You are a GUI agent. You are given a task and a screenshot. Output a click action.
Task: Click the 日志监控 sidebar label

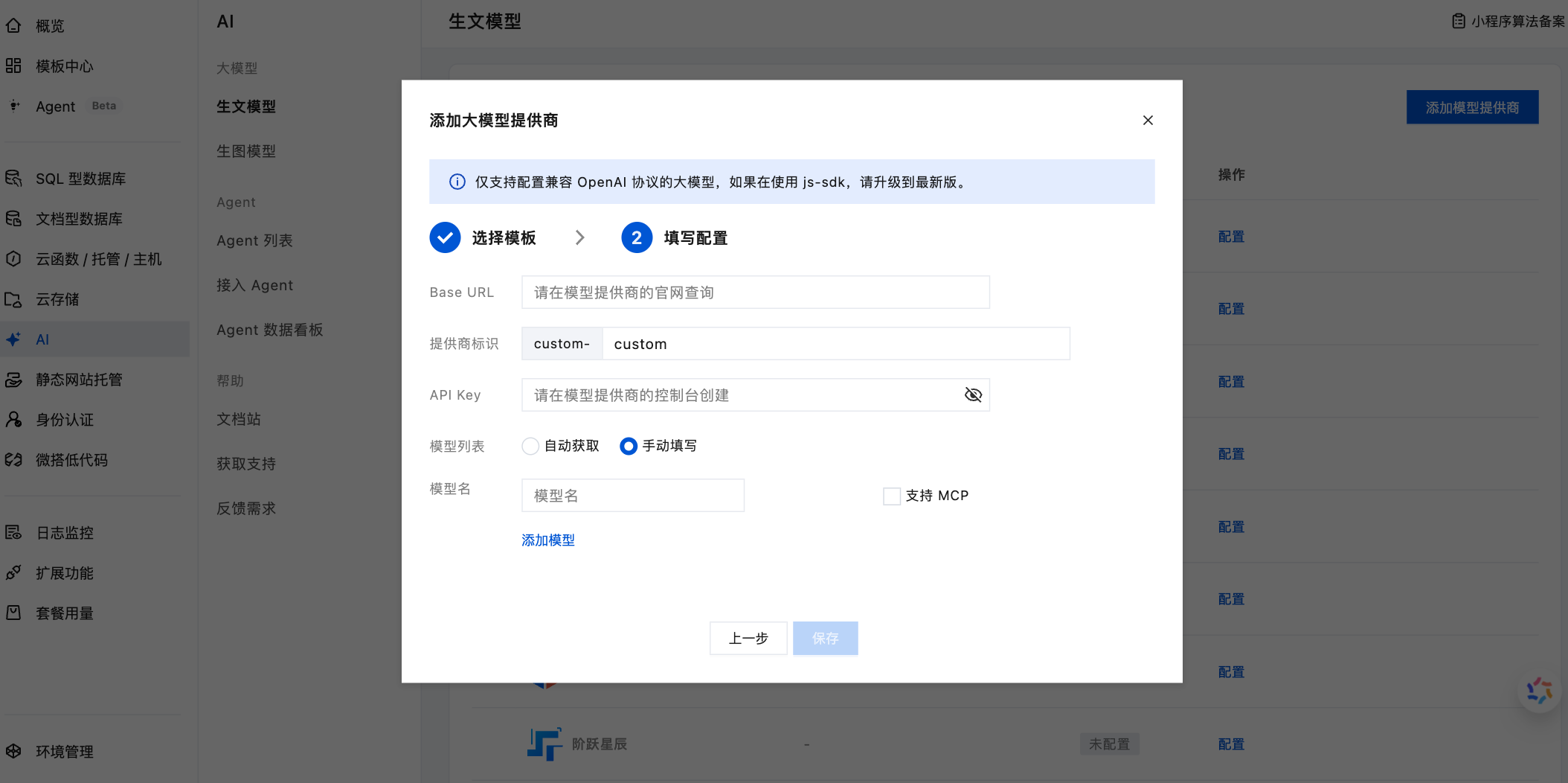tap(65, 533)
